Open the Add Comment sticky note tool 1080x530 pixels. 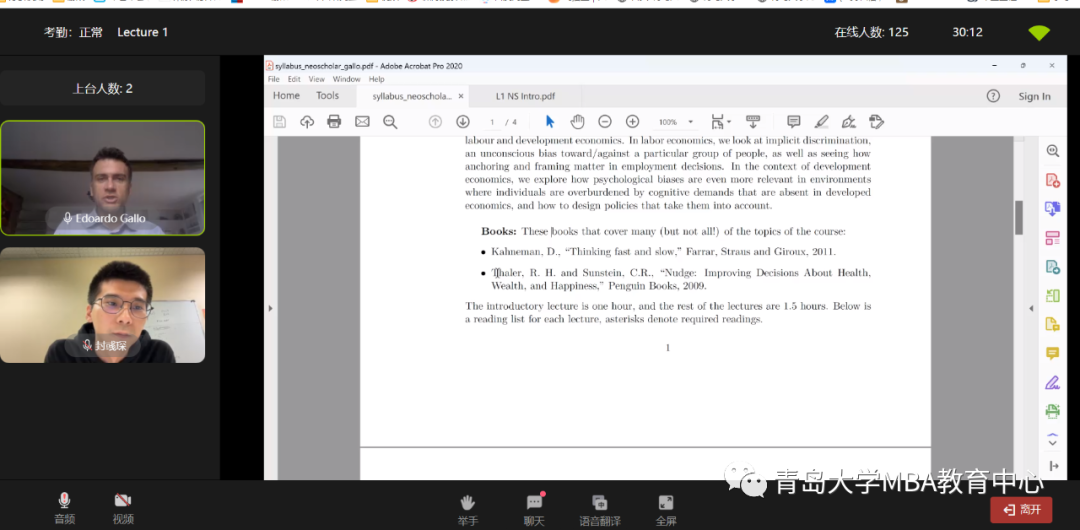[793, 122]
